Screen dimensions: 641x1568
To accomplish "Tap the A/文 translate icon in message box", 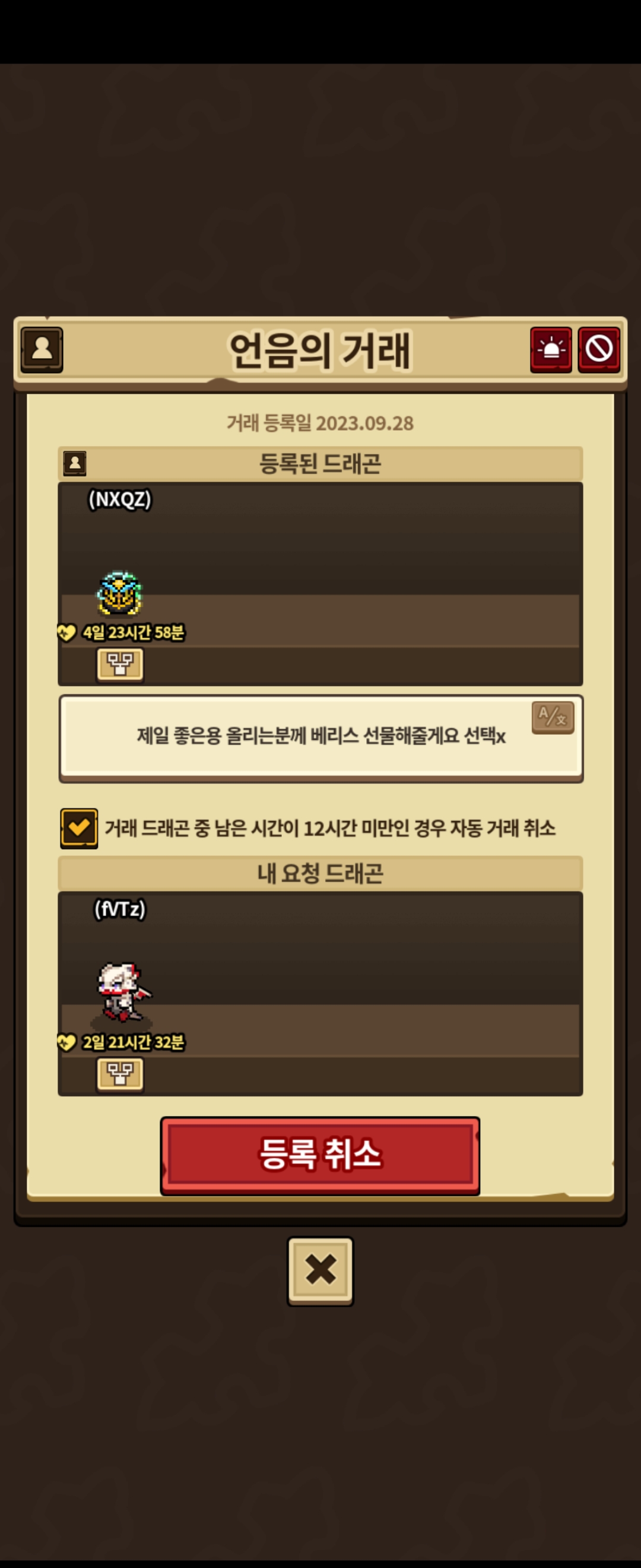I will pyautogui.click(x=553, y=717).
